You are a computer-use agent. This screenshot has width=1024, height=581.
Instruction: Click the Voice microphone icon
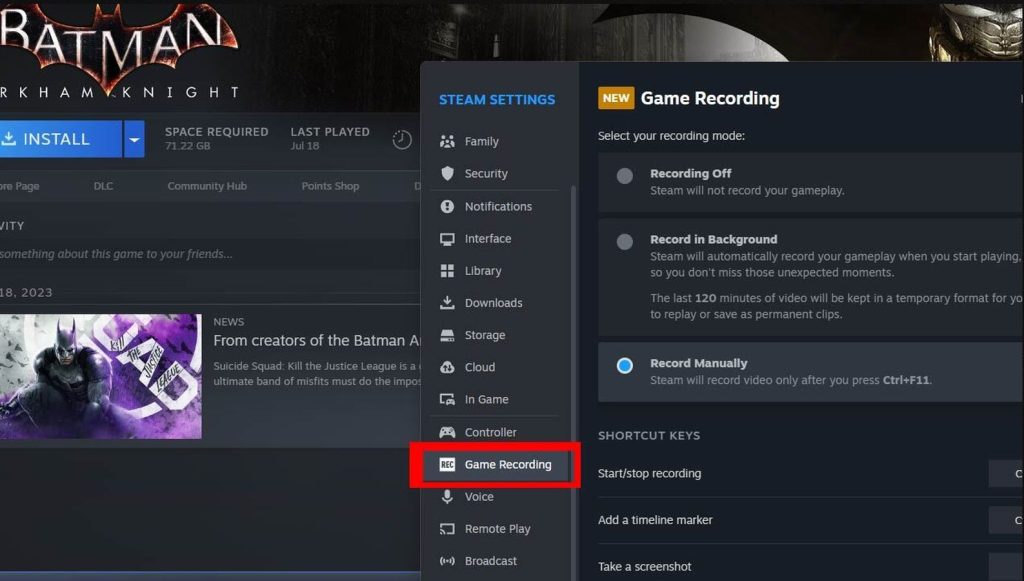(x=447, y=497)
